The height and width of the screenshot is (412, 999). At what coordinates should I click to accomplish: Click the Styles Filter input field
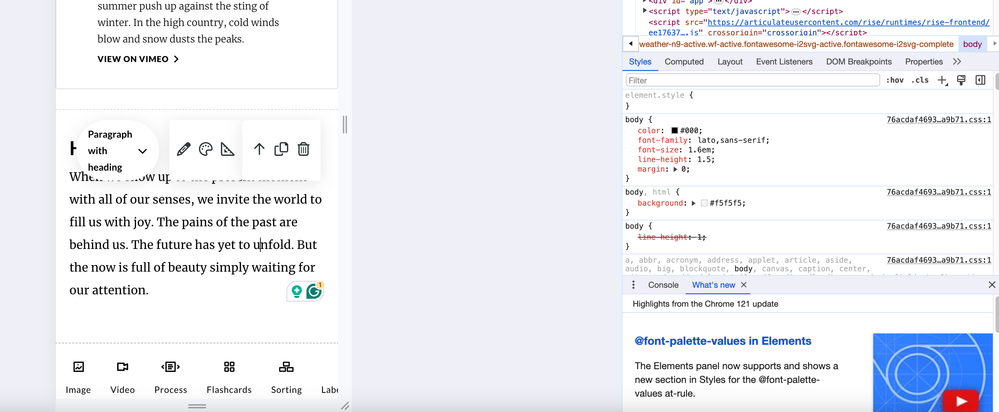754,80
